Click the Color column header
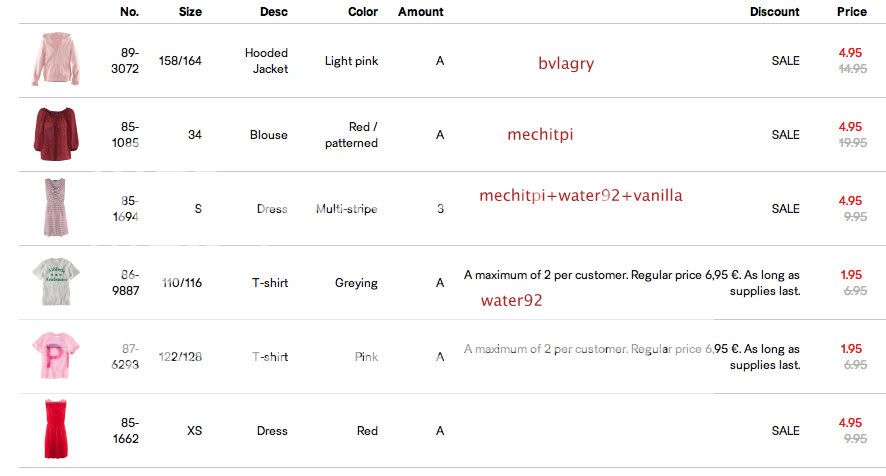Viewport: 886px width, 476px height. point(363,12)
